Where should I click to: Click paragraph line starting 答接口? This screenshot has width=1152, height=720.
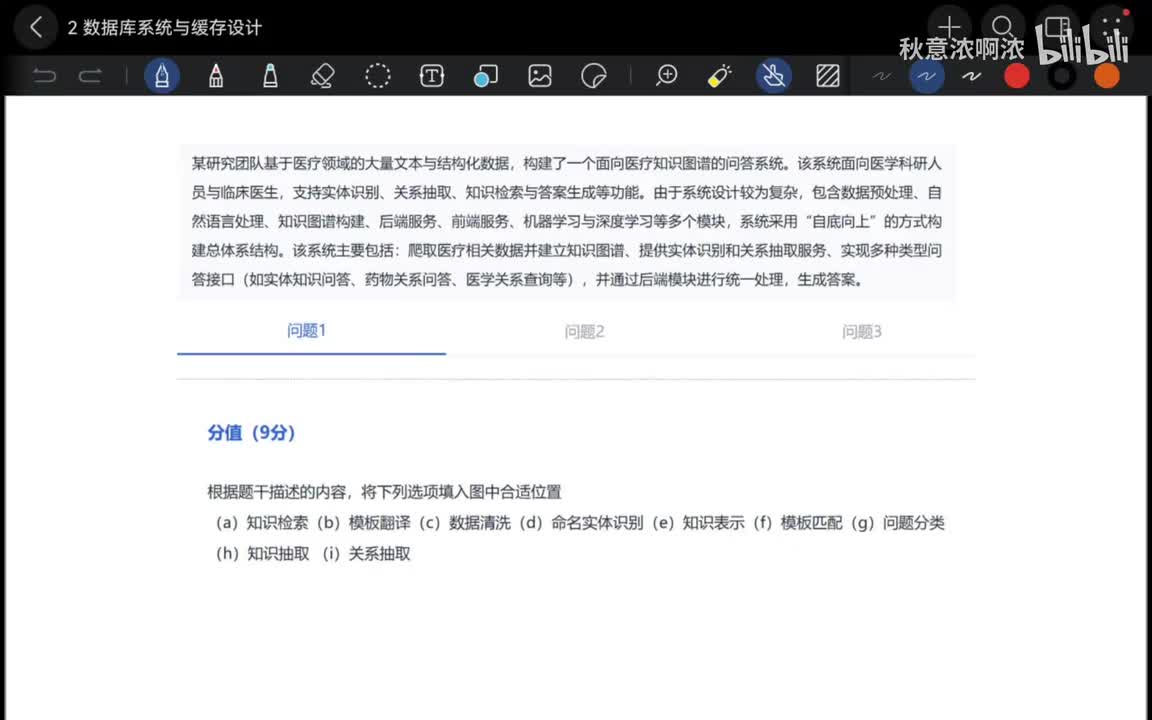(x=527, y=280)
